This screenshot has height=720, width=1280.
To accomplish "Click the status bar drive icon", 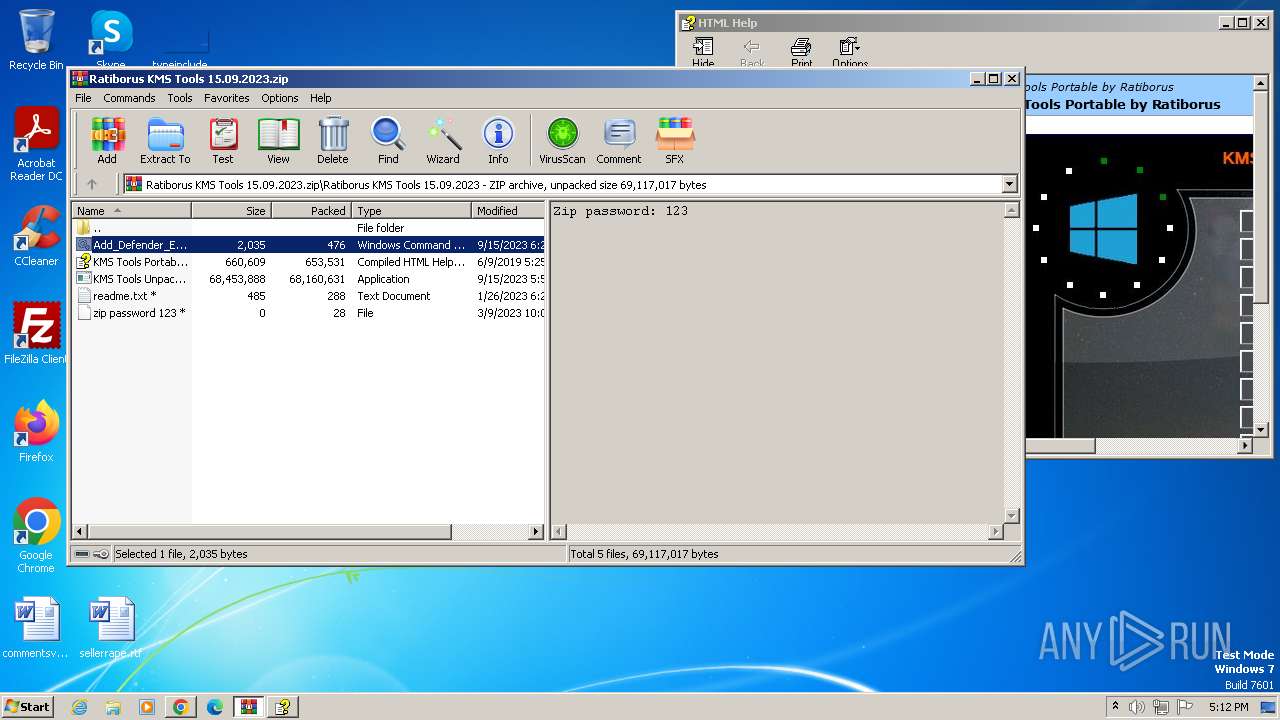I will point(82,554).
